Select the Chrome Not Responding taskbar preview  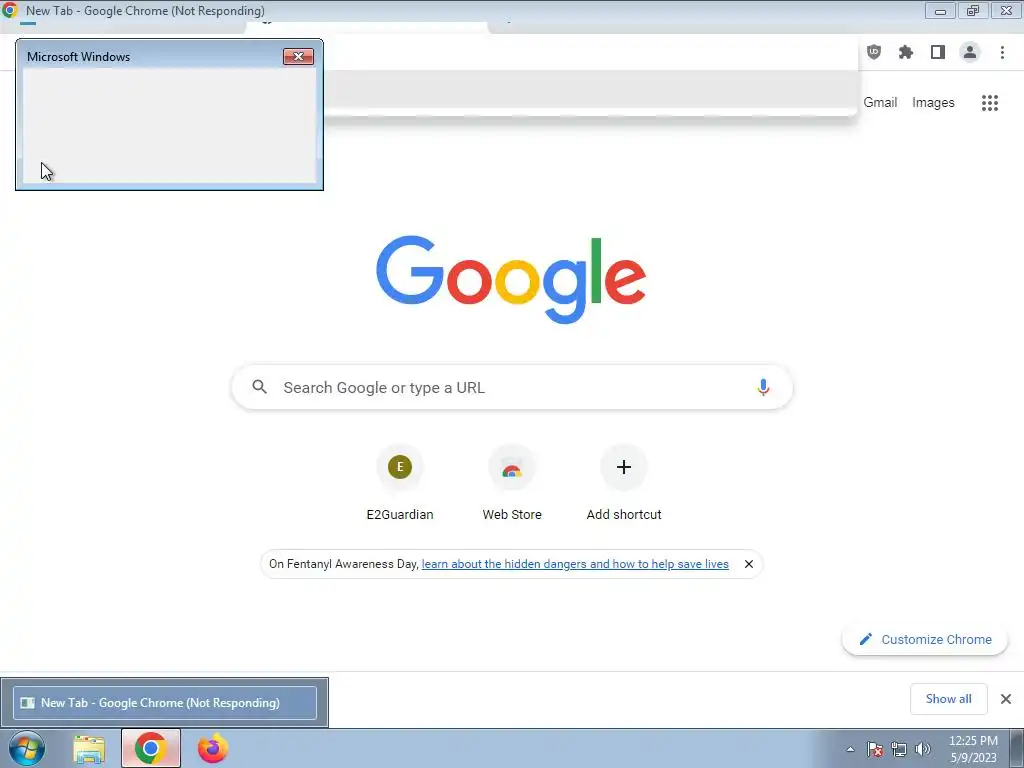click(x=165, y=703)
